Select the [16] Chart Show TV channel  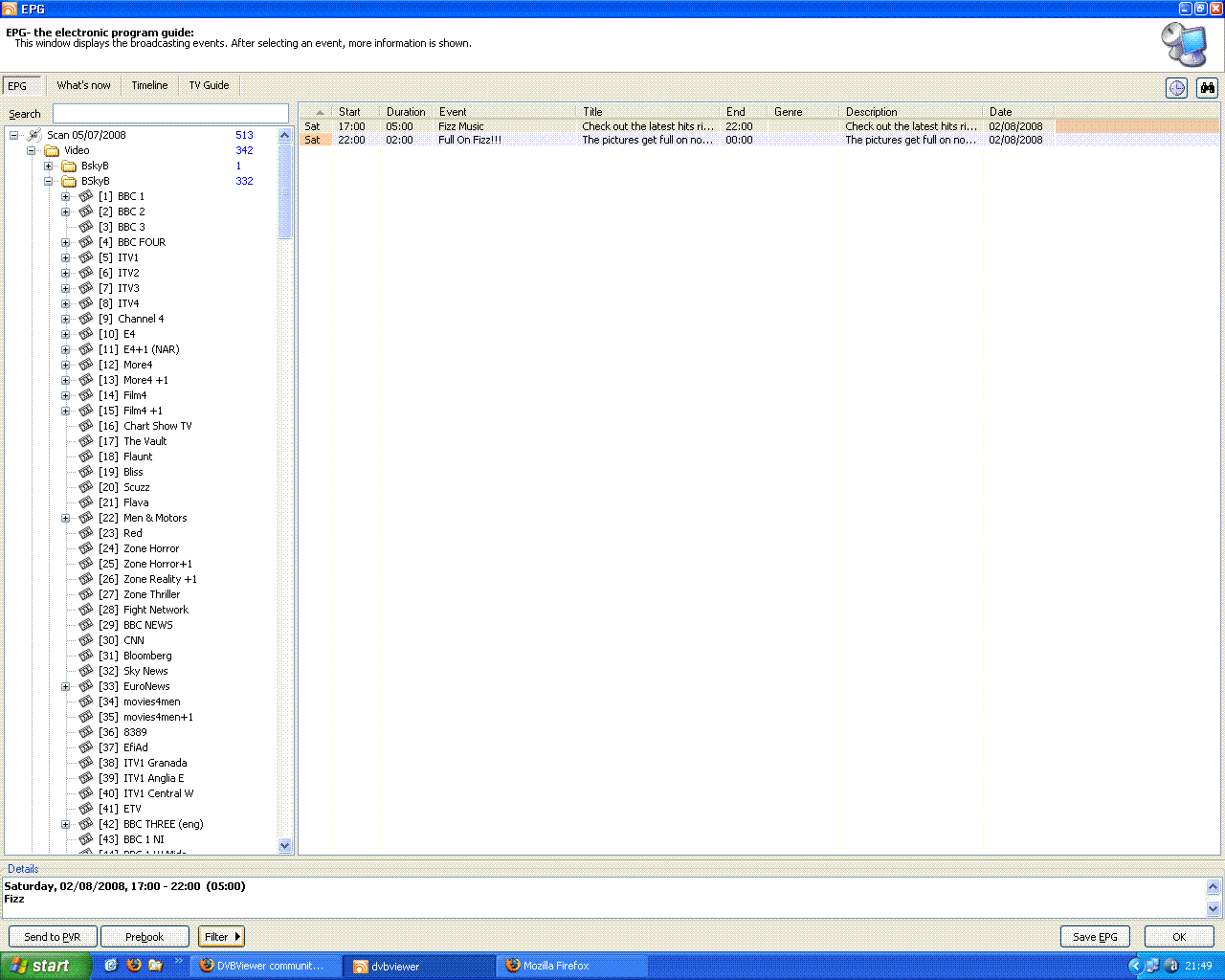(x=145, y=426)
